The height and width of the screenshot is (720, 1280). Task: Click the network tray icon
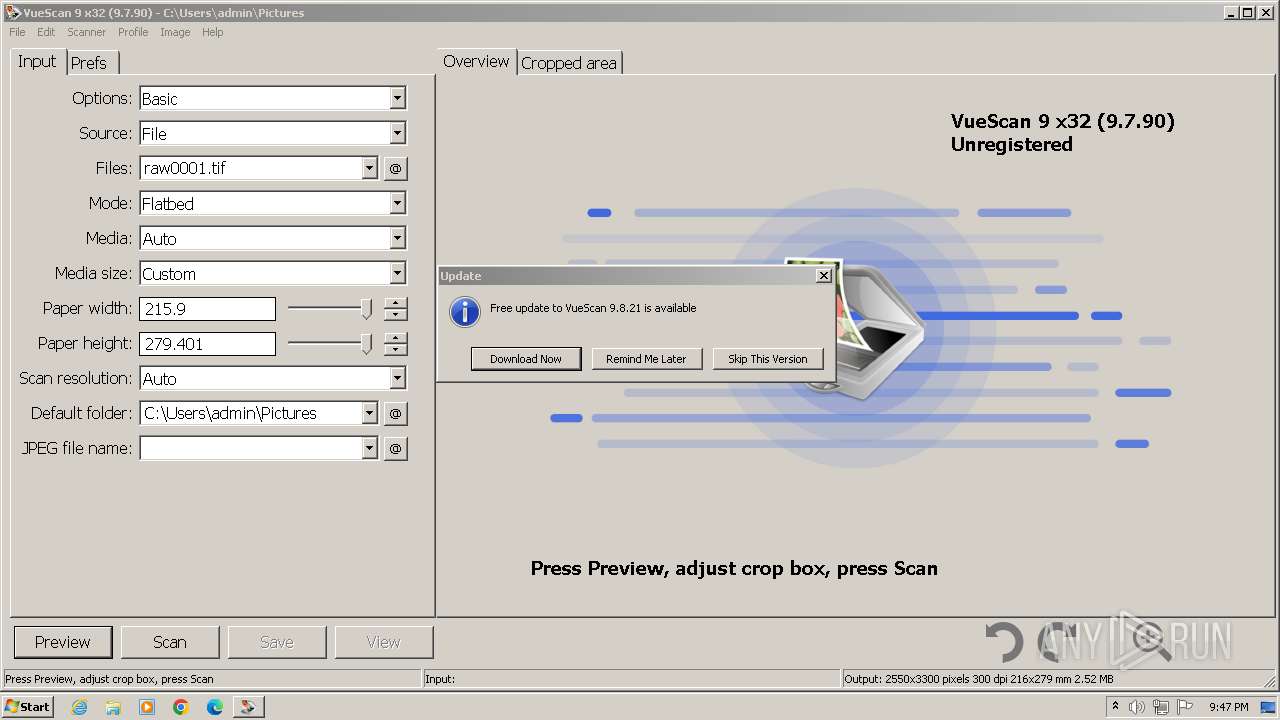point(1161,707)
